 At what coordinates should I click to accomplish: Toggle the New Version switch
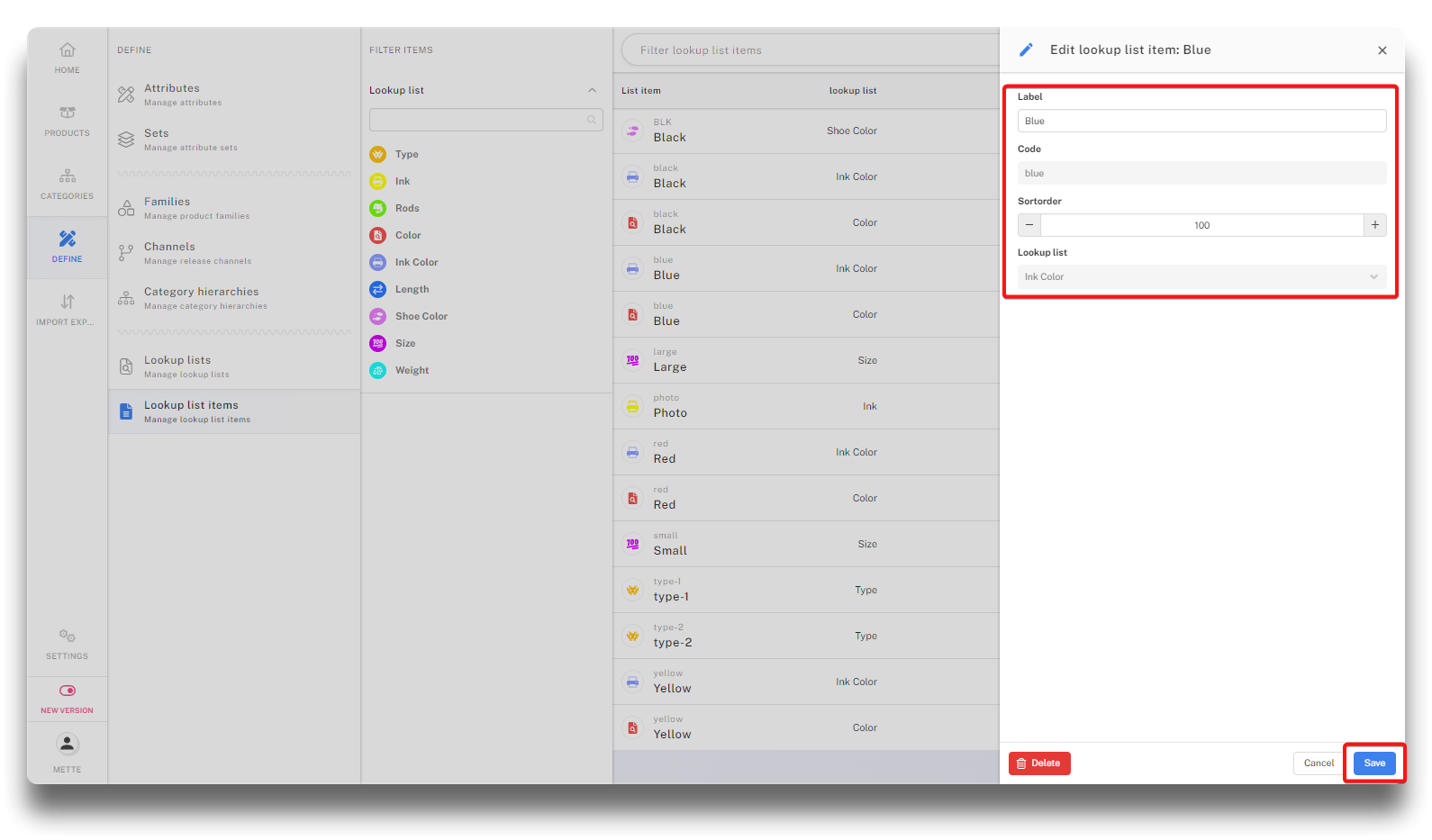click(x=68, y=691)
